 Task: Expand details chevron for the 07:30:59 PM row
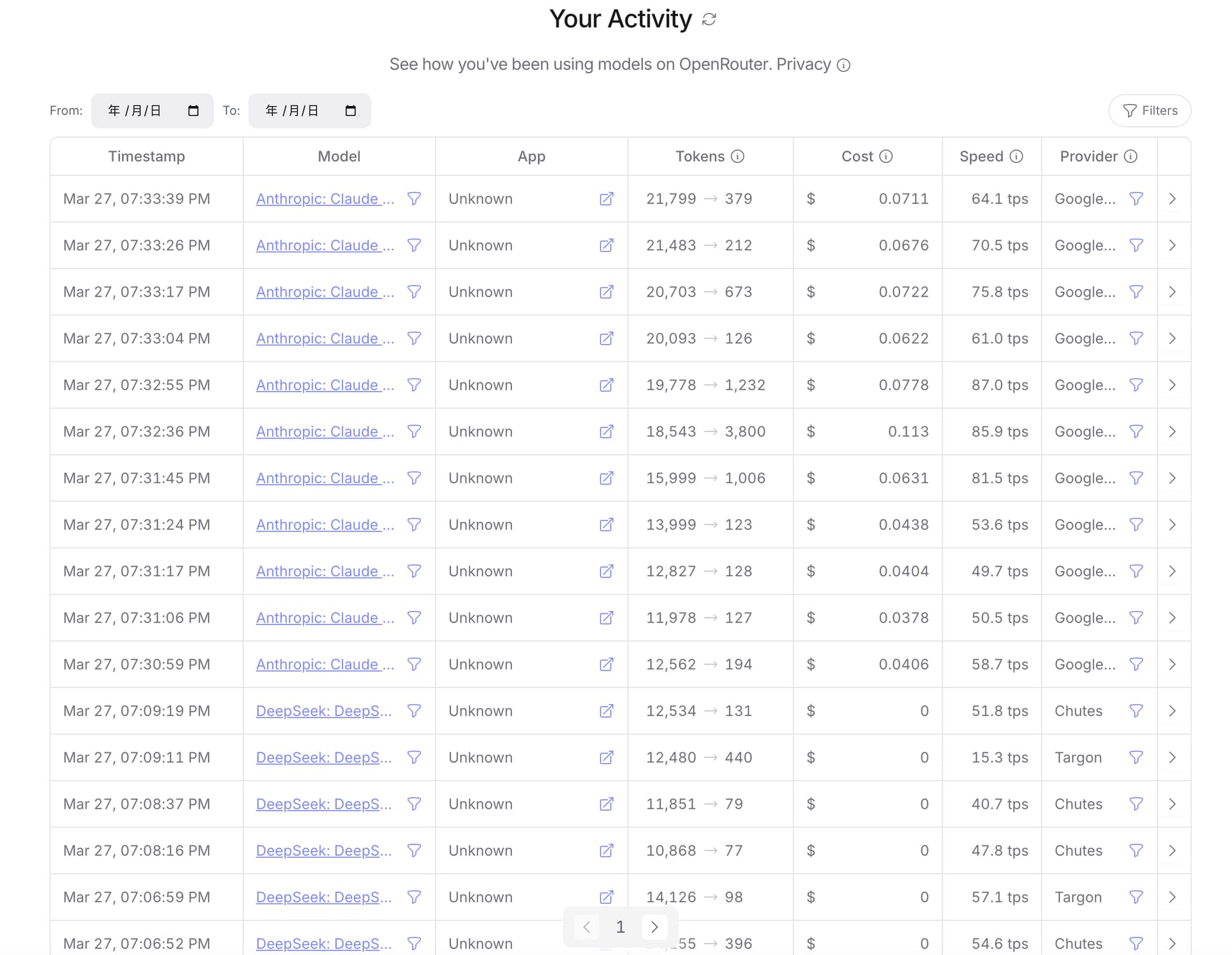pyautogui.click(x=1172, y=664)
